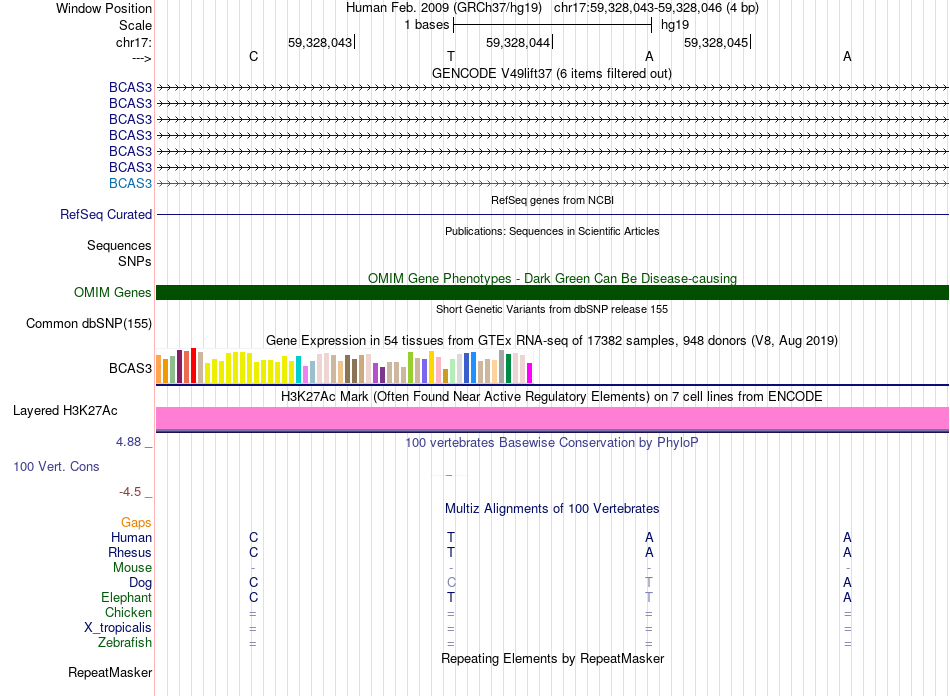Viewport: 950px width, 696px height.
Task: Click the Chicken species label
Action: [128, 612]
